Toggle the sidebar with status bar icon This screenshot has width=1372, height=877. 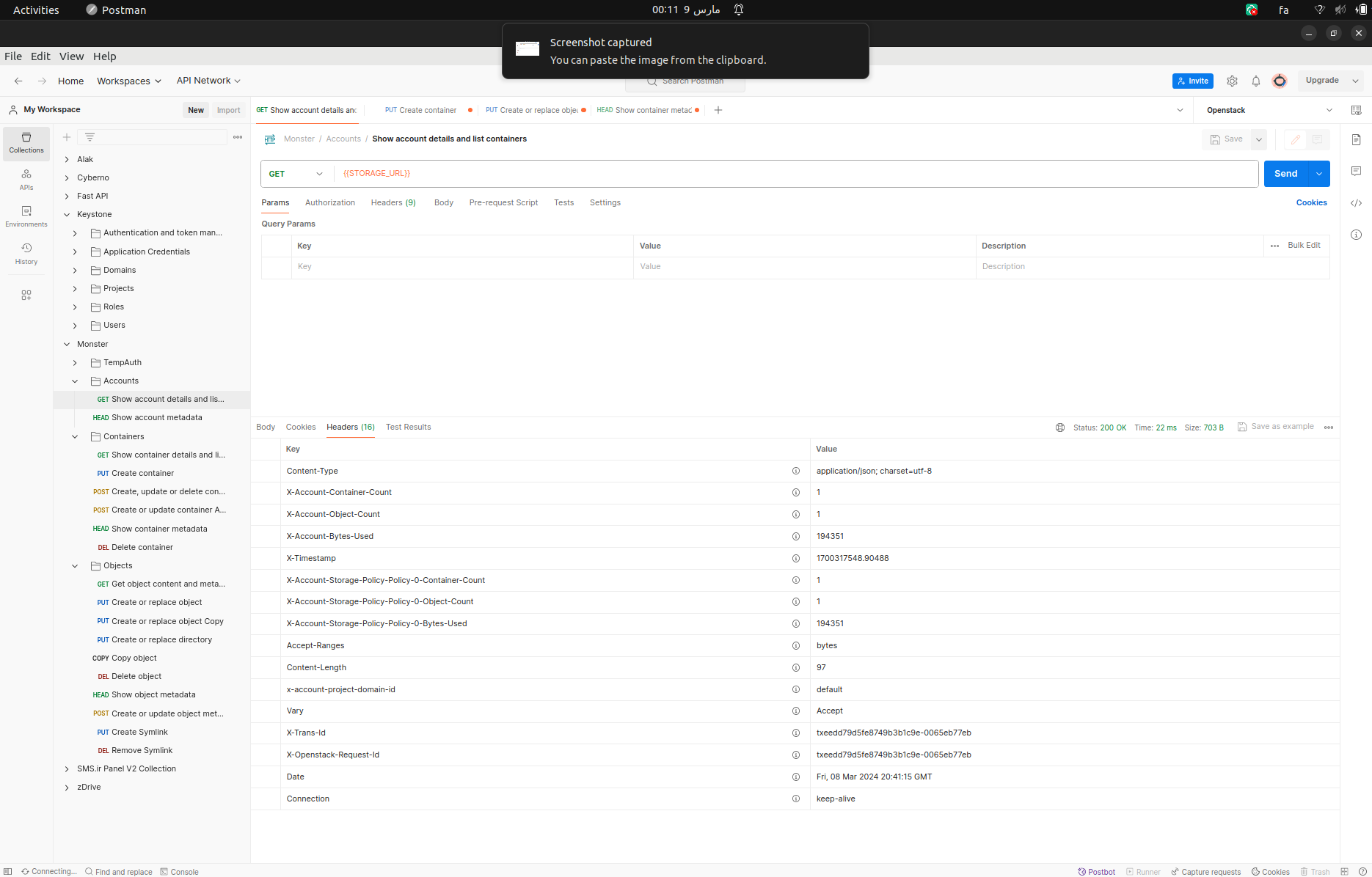pyautogui.click(x=8, y=871)
